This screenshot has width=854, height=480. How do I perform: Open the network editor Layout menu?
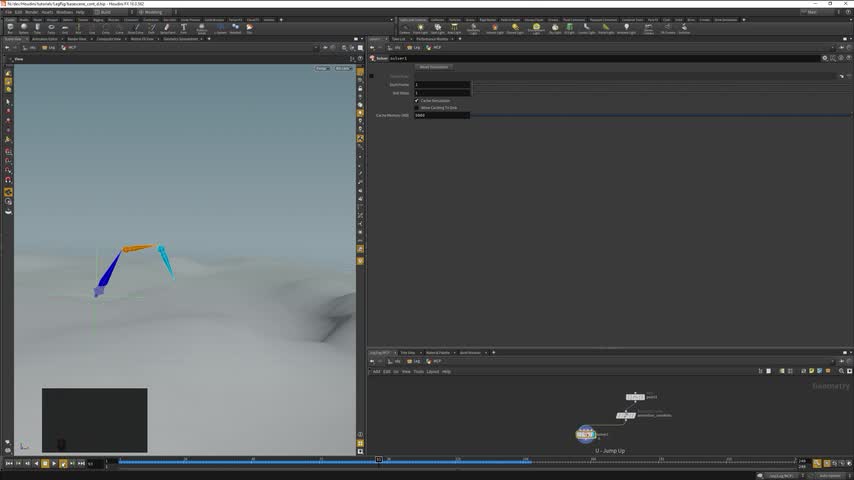click(x=432, y=371)
